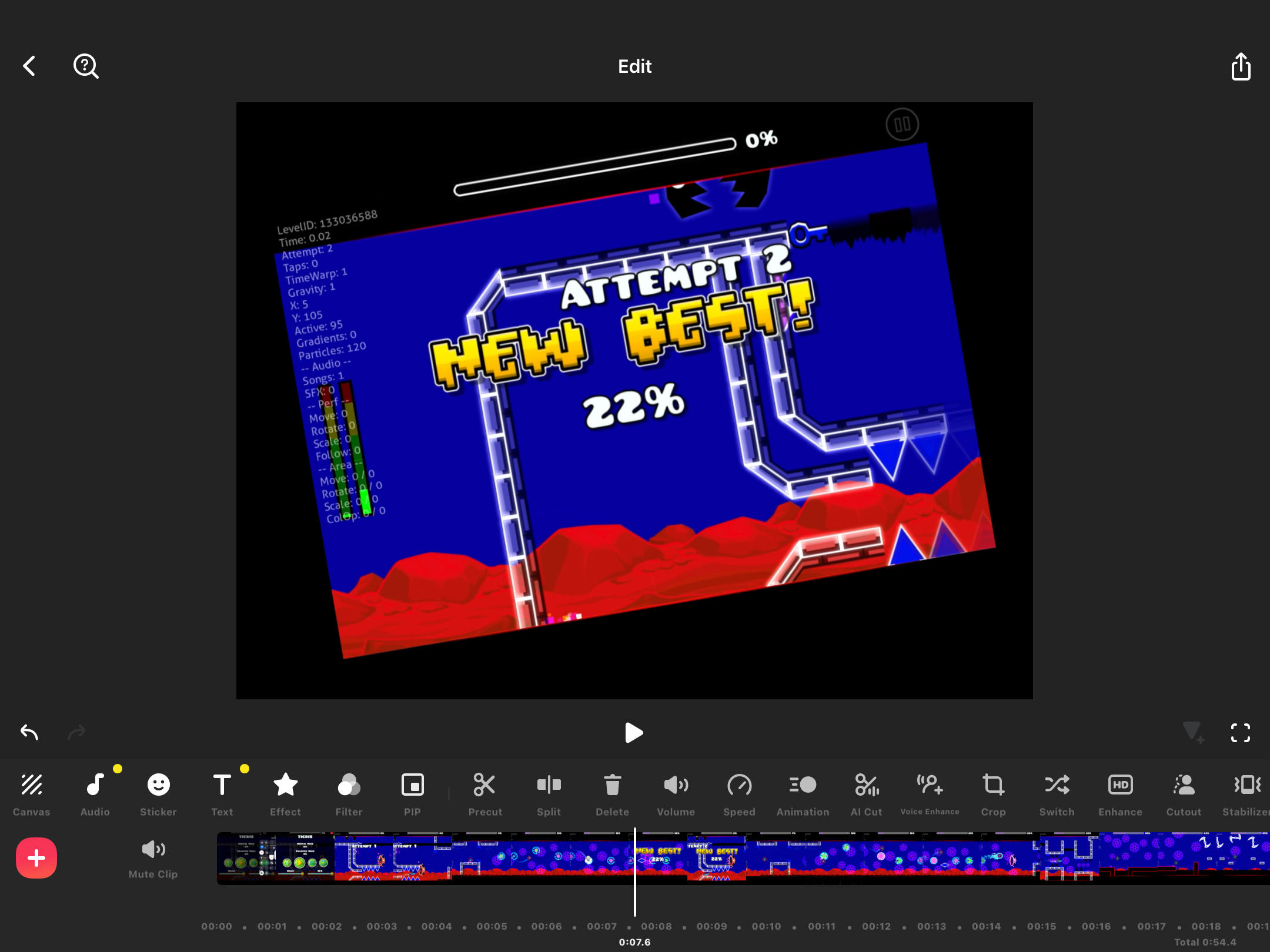The height and width of the screenshot is (952, 1270).
Task: Select the white playhead line on the timeline
Action: (635, 872)
